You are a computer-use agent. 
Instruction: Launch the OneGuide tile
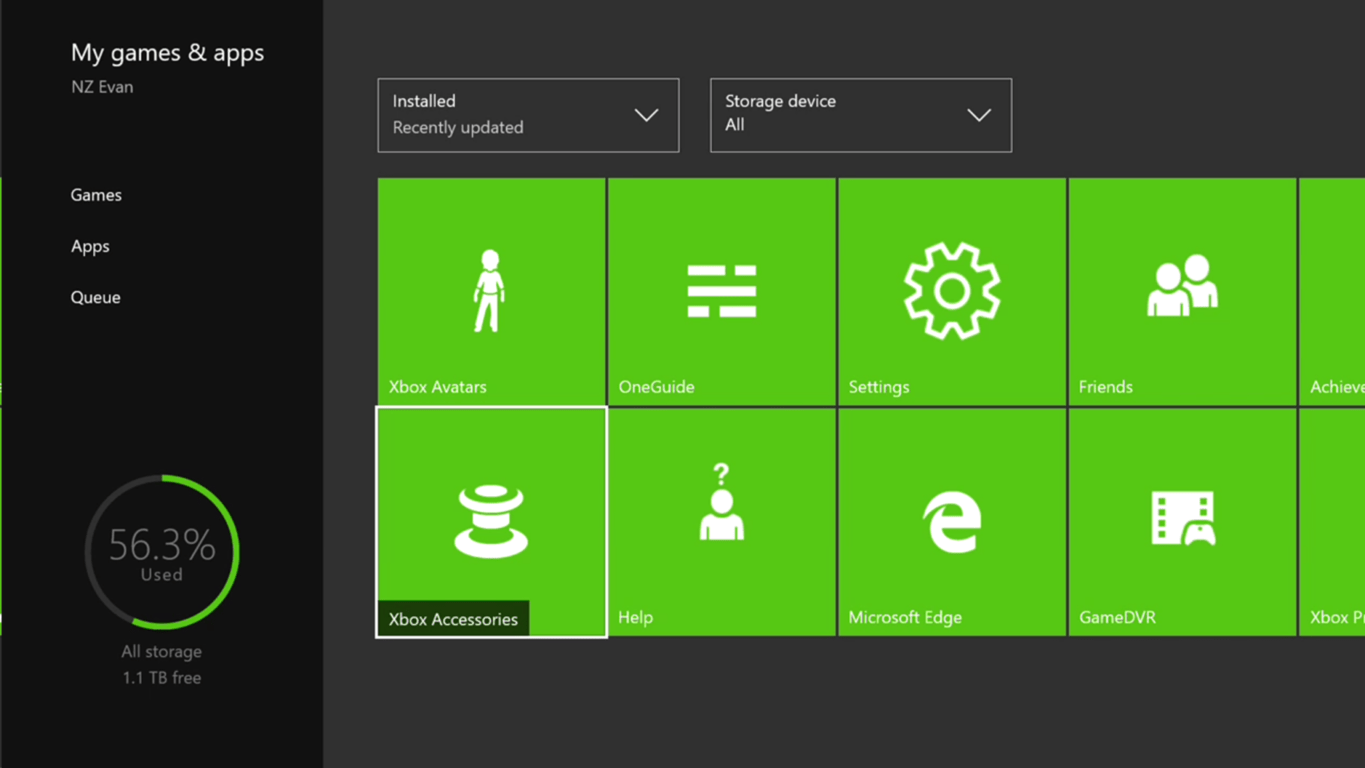(721, 291)
